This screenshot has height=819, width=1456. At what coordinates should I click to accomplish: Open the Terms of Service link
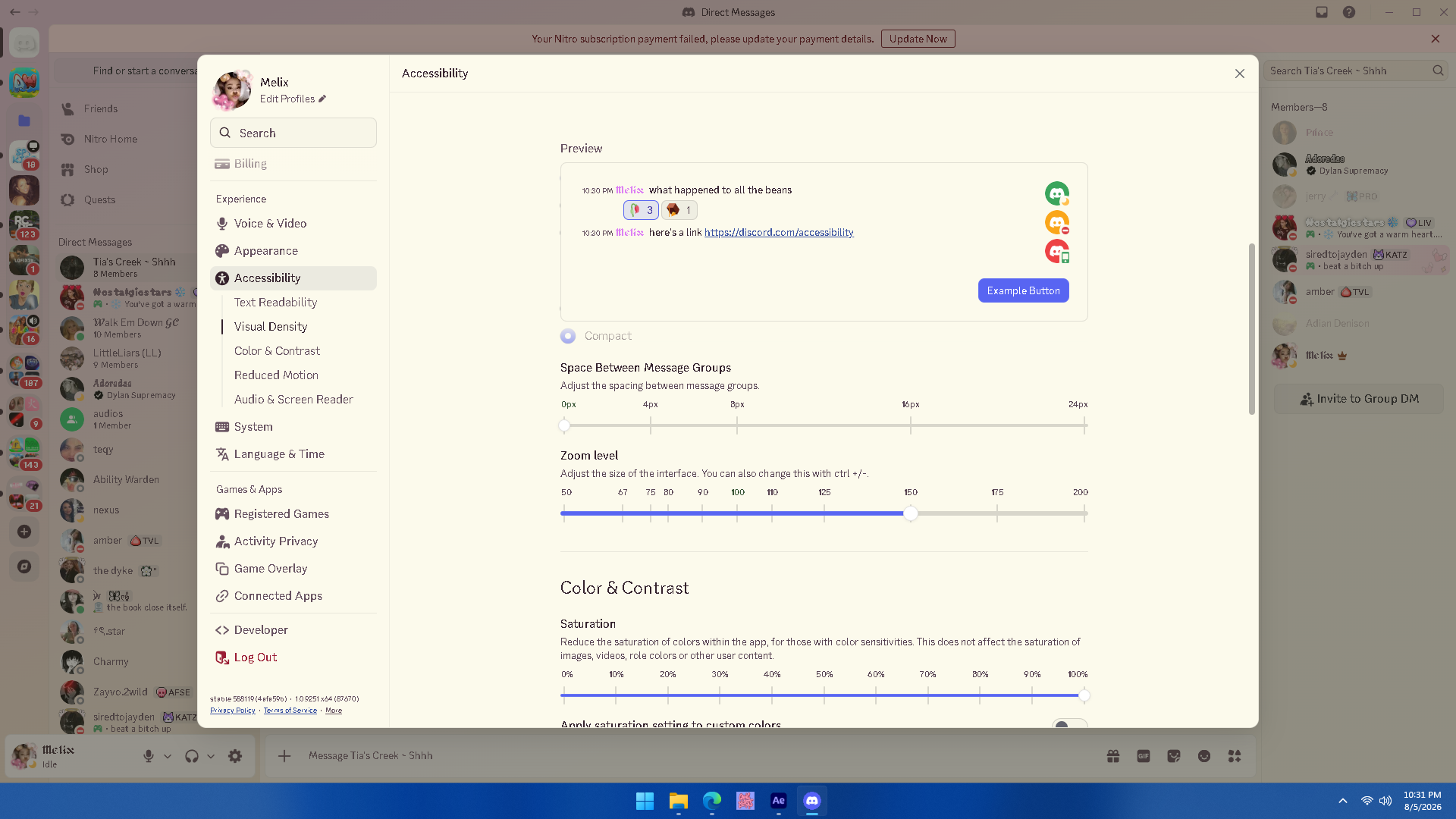[x=290, y=711]
